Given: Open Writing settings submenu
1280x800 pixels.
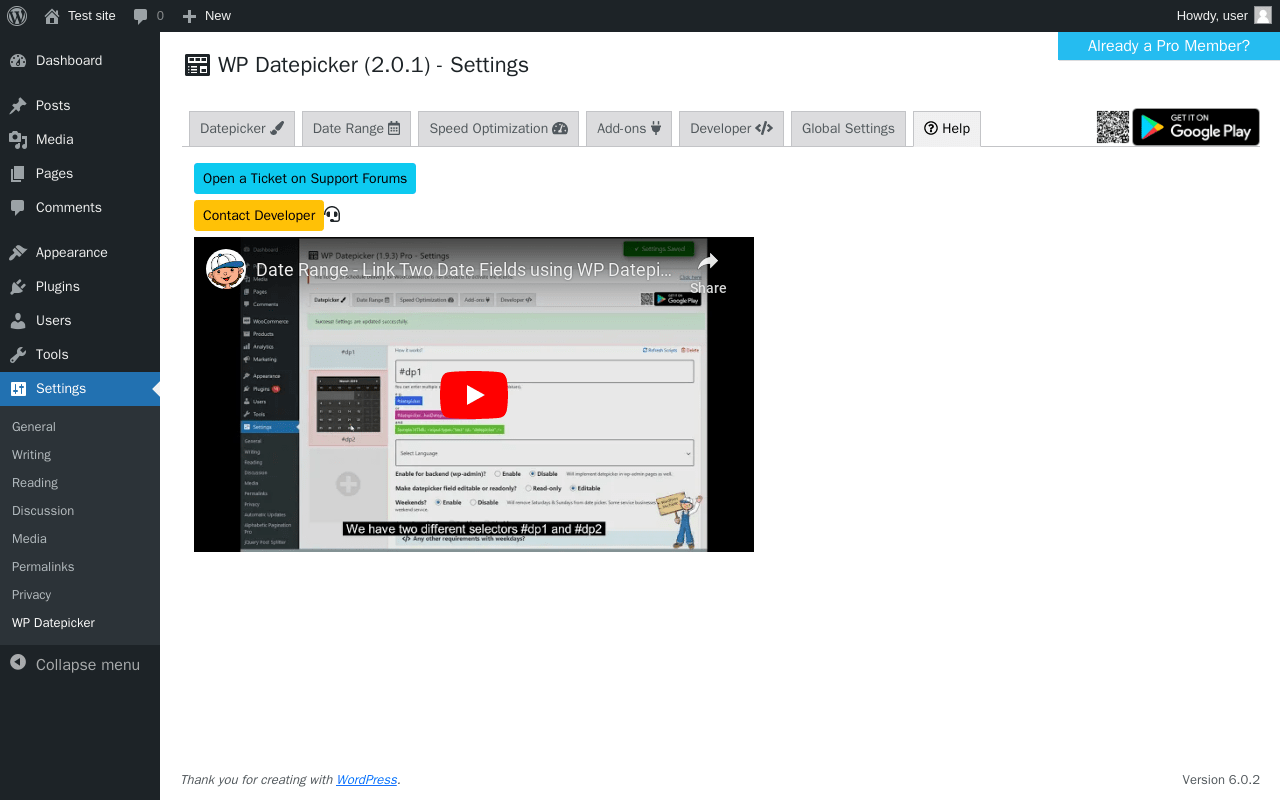Looking at the screenshot, I should [31, 455].
